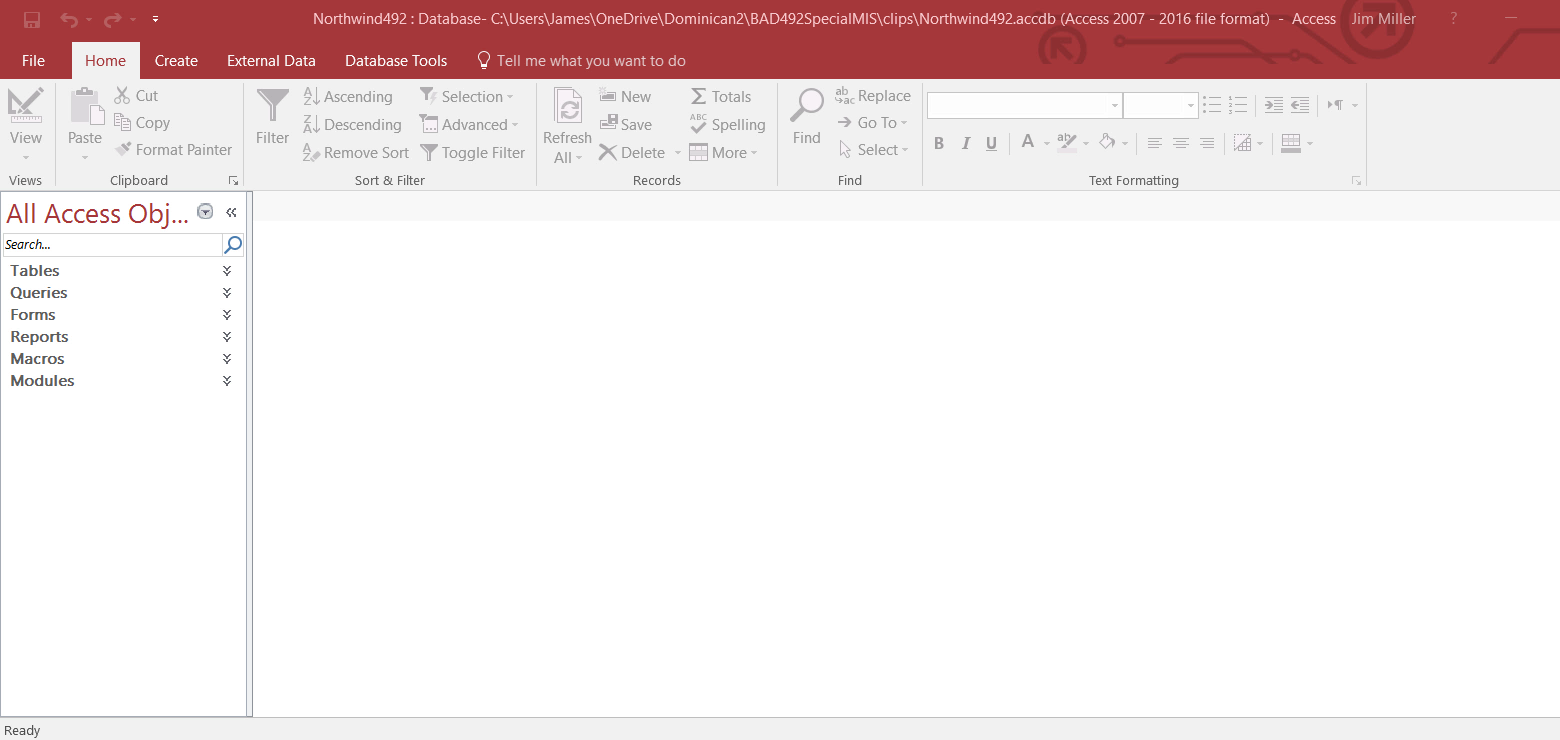The image size is (1560, 740).
Task: Click Save record button
Action: coord(625,125)
